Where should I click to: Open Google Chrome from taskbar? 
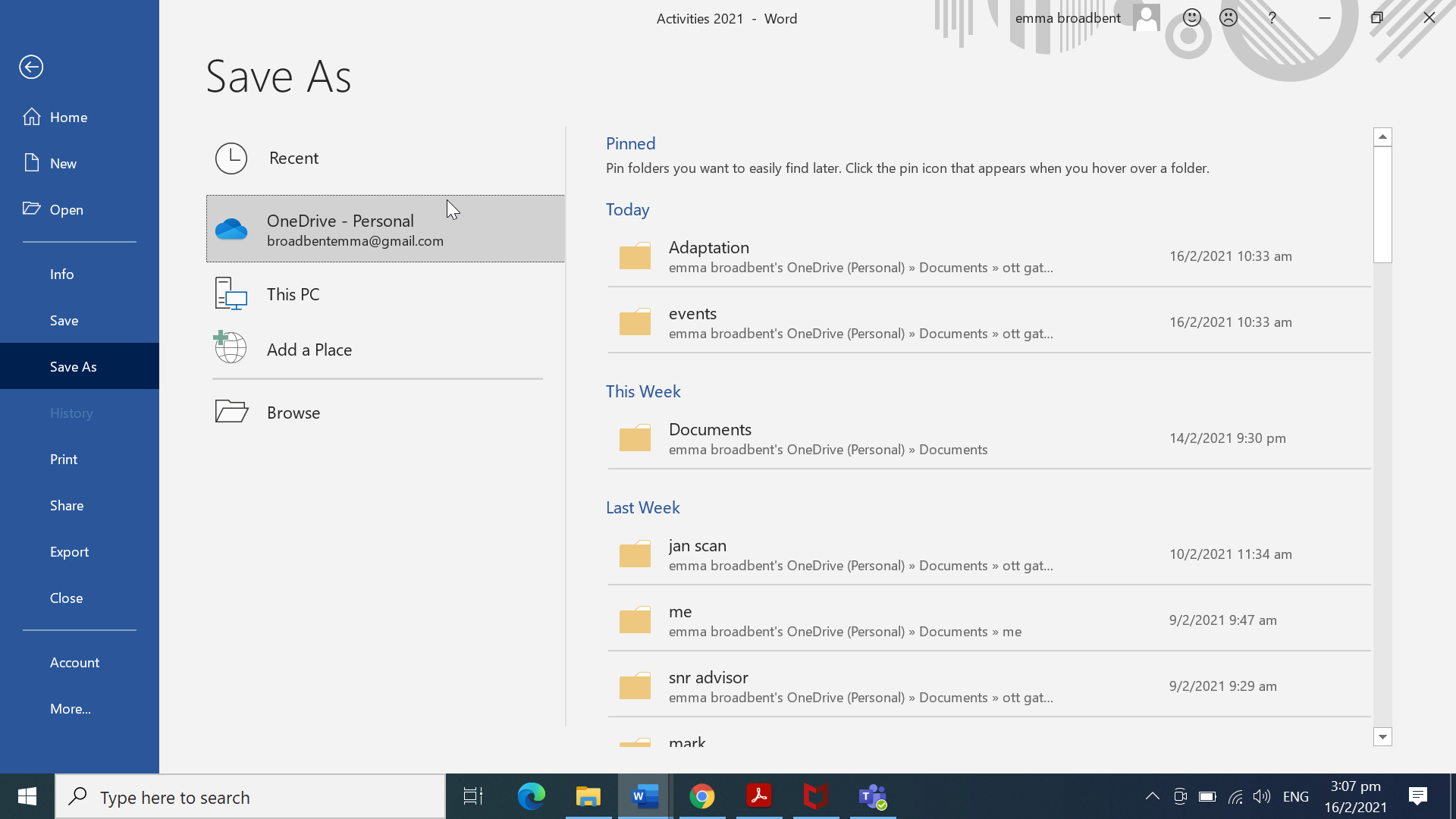pos(702,796)
